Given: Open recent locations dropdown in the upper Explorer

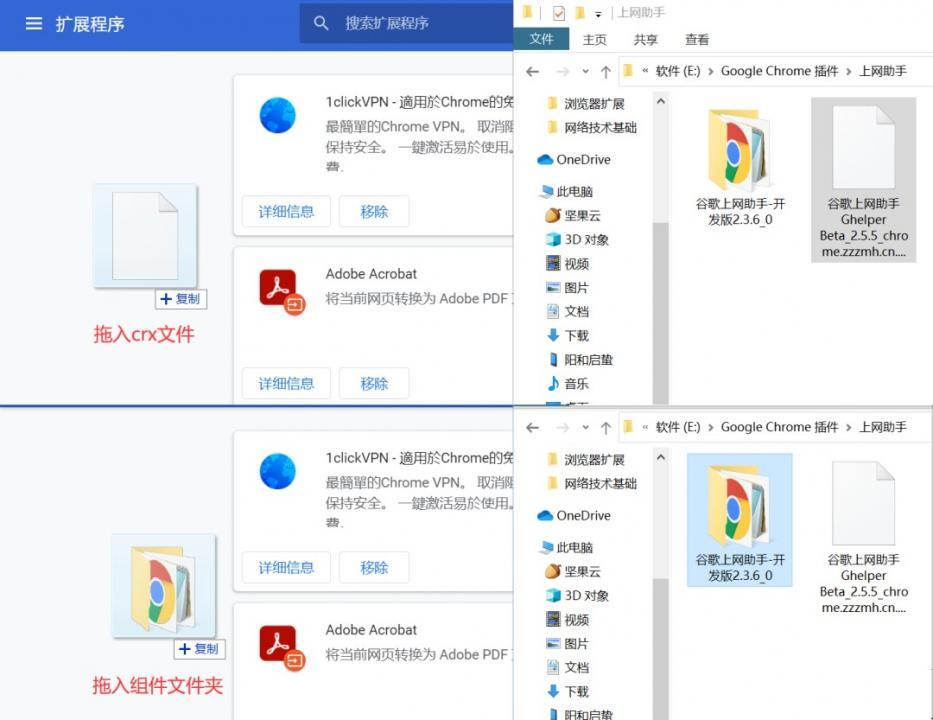Looking at the screenshot, I should tap(586, 72).
